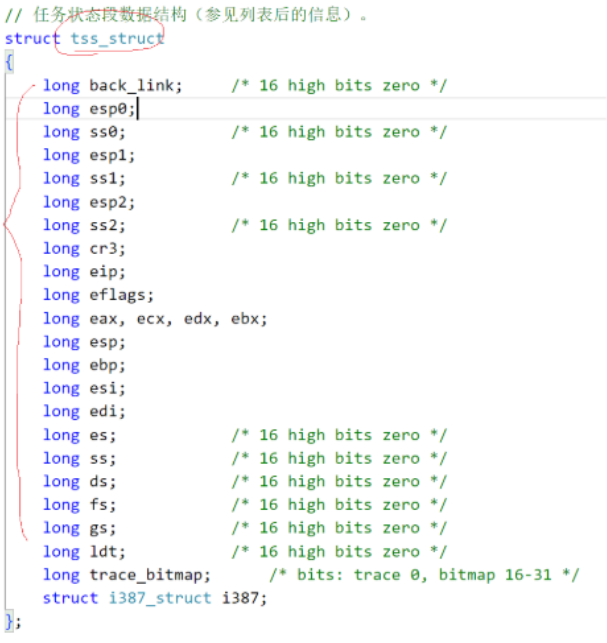Click the i387_struct type name
This screenshot has height=643, width=607.
160,598
